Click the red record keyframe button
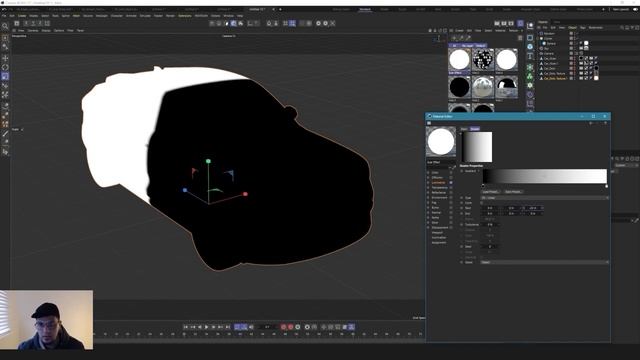Viewport: 640px width, 360px height. [283, 327]
